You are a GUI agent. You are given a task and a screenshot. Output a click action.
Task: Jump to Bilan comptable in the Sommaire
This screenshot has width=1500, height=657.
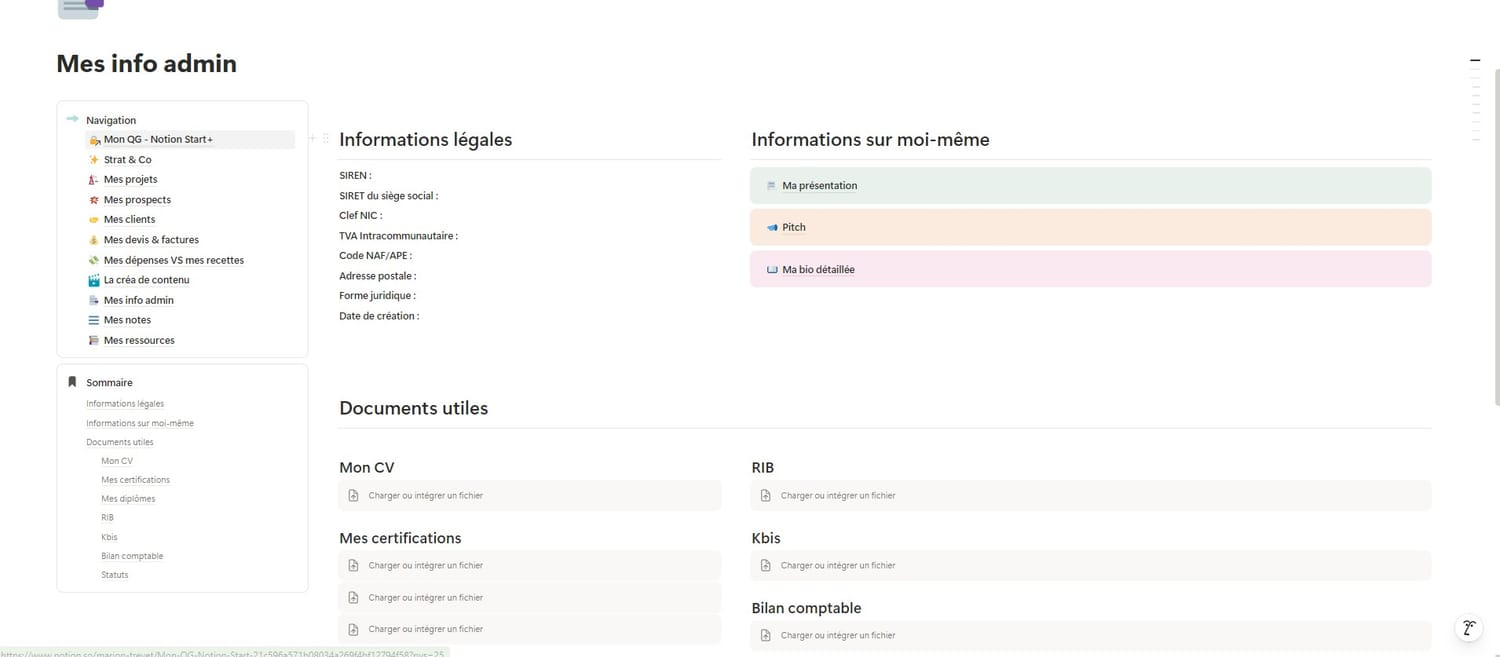(132, 556)
